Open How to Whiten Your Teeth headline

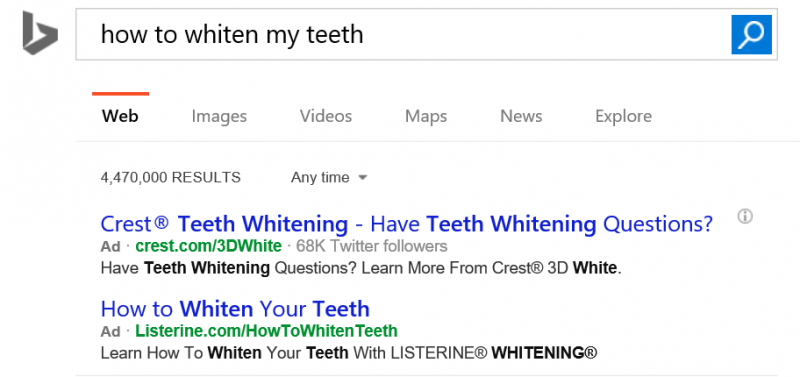point(235,309)
